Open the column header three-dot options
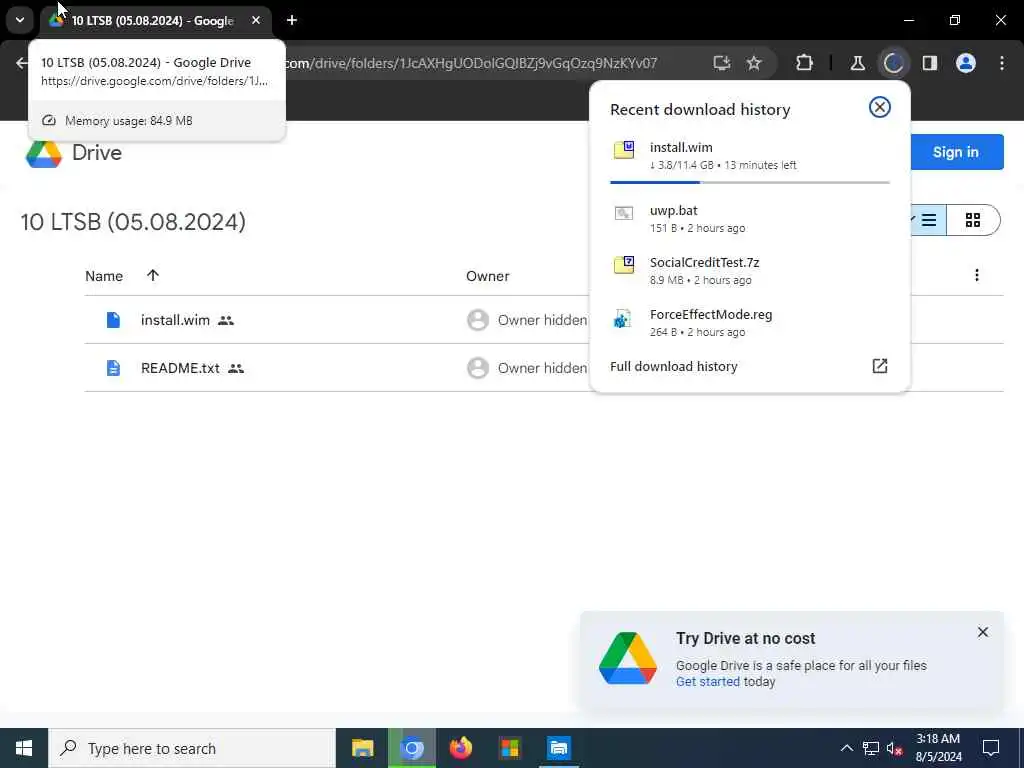This screenshot has height=768, width=1024. (x=976, y=275)
